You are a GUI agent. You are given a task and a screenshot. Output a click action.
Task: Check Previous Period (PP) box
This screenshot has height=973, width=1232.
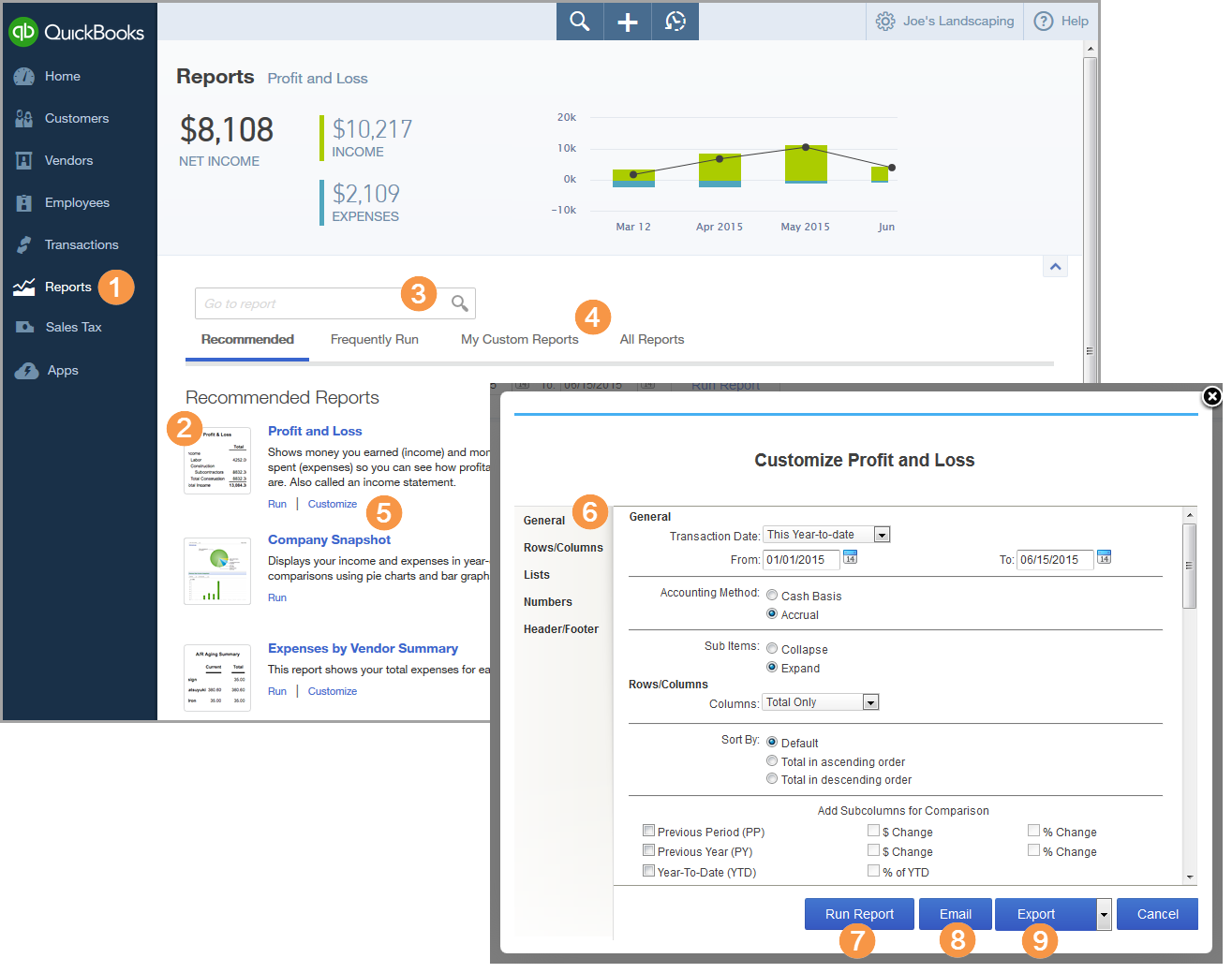[648, 831]
